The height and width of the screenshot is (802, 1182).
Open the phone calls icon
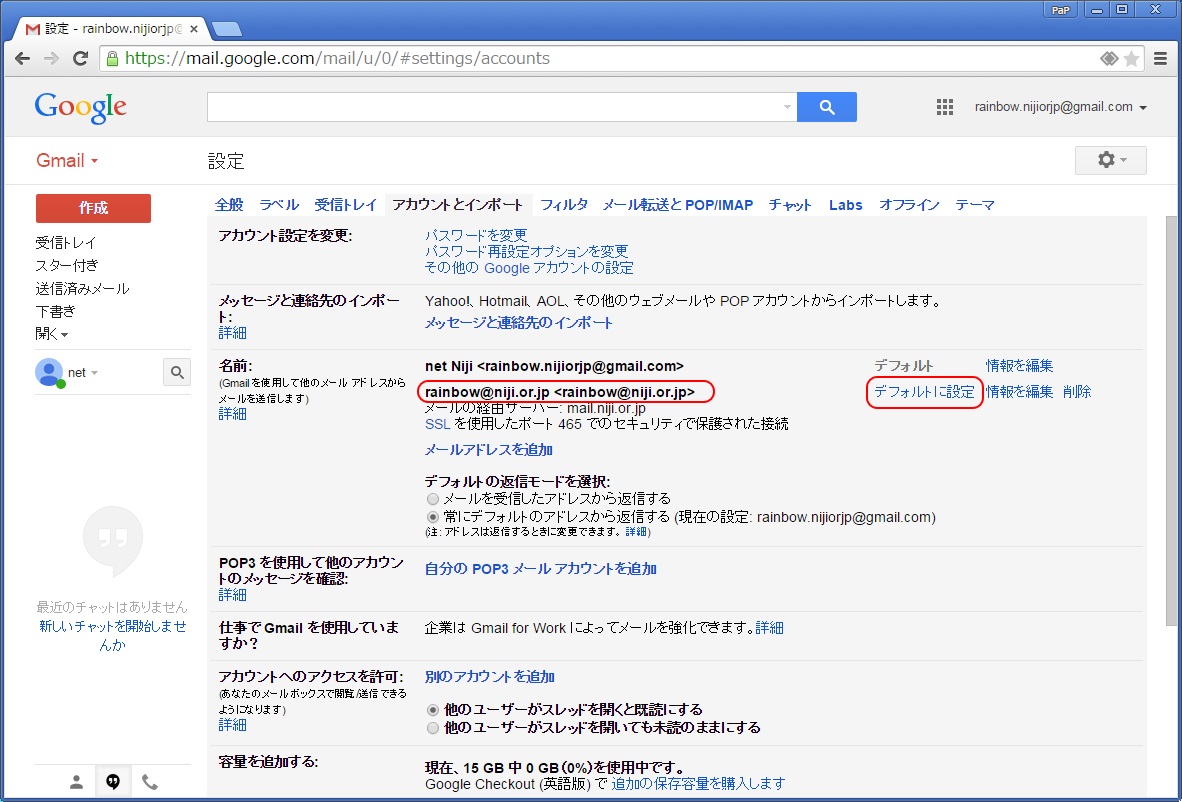click(150, 782)
